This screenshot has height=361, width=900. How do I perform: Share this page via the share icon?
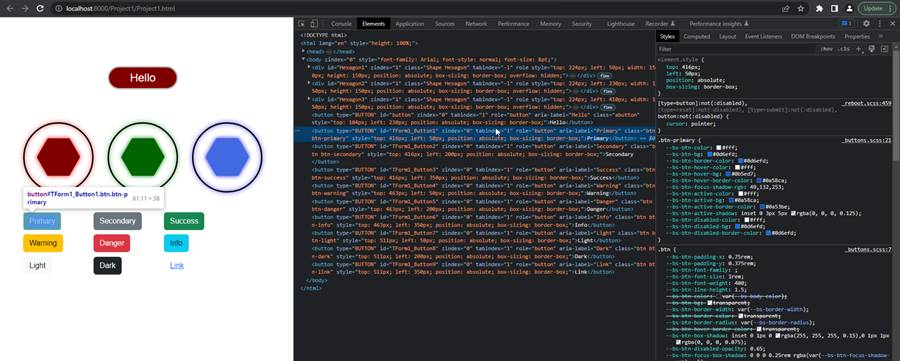pos(786,9)
